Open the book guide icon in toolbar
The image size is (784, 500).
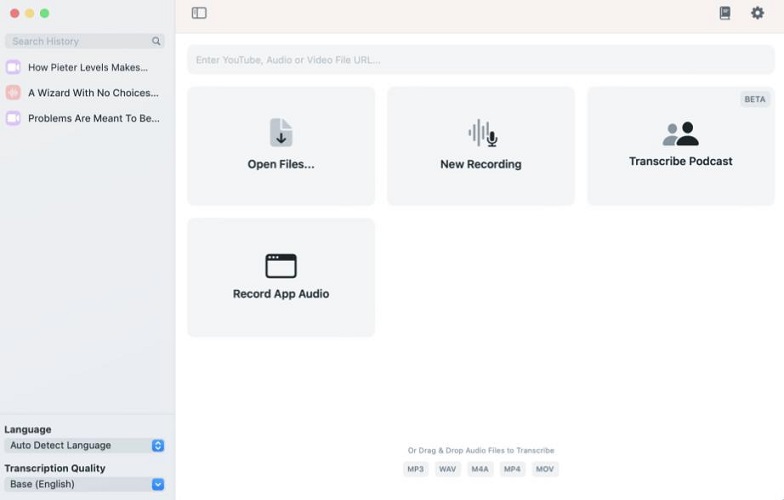click(724, 13)
